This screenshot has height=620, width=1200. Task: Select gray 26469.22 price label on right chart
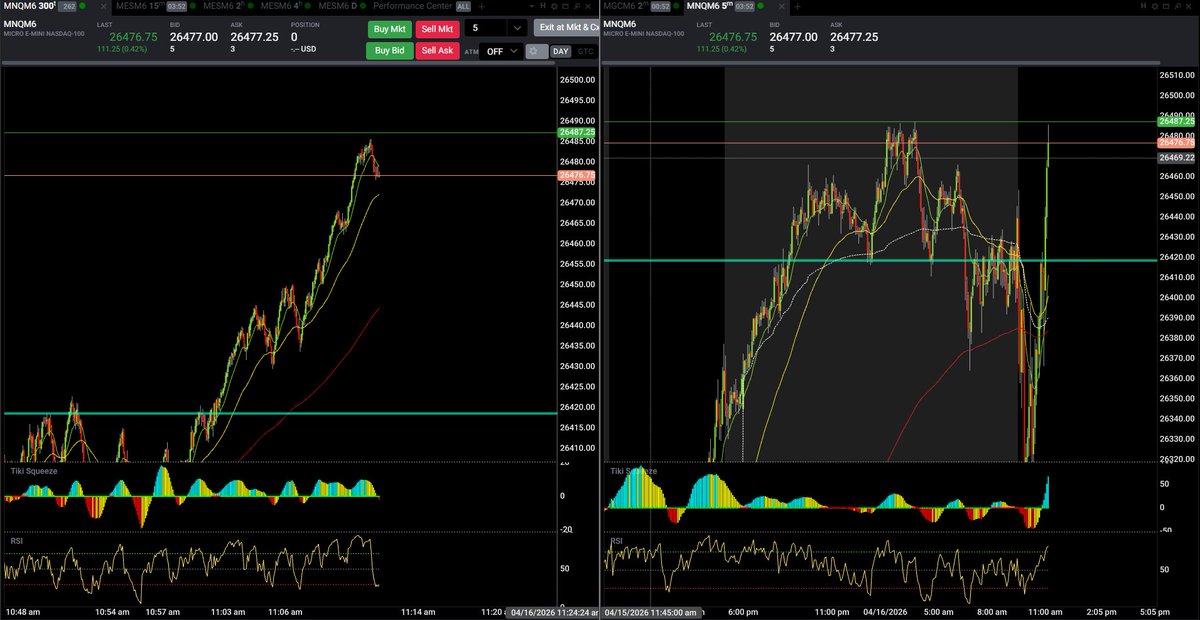1177,157
